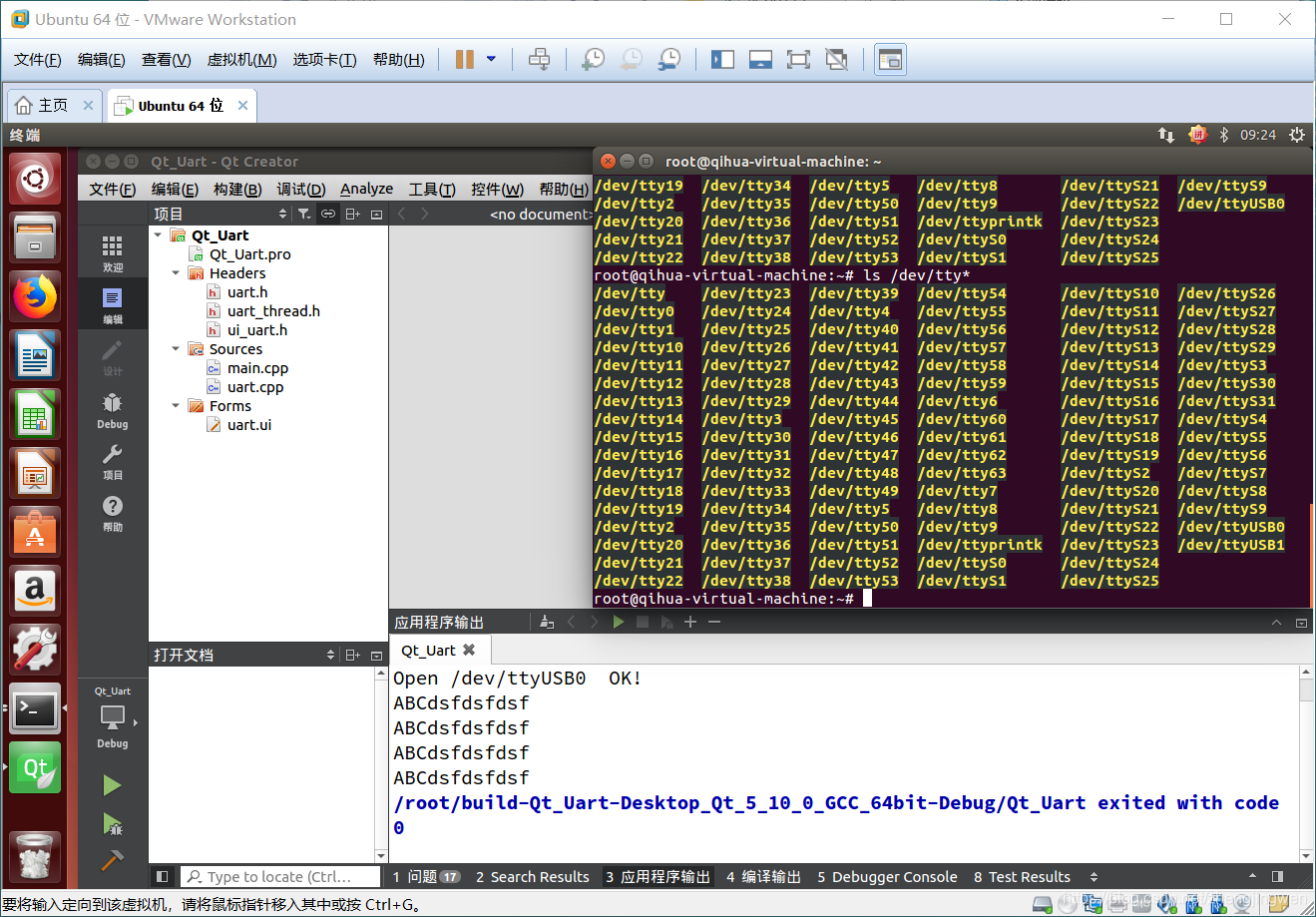This screenshot has width=1316, height=917.
Task: Switch to 编辑 mode in Qt Creator sidebar
Action: coord(113,305)
